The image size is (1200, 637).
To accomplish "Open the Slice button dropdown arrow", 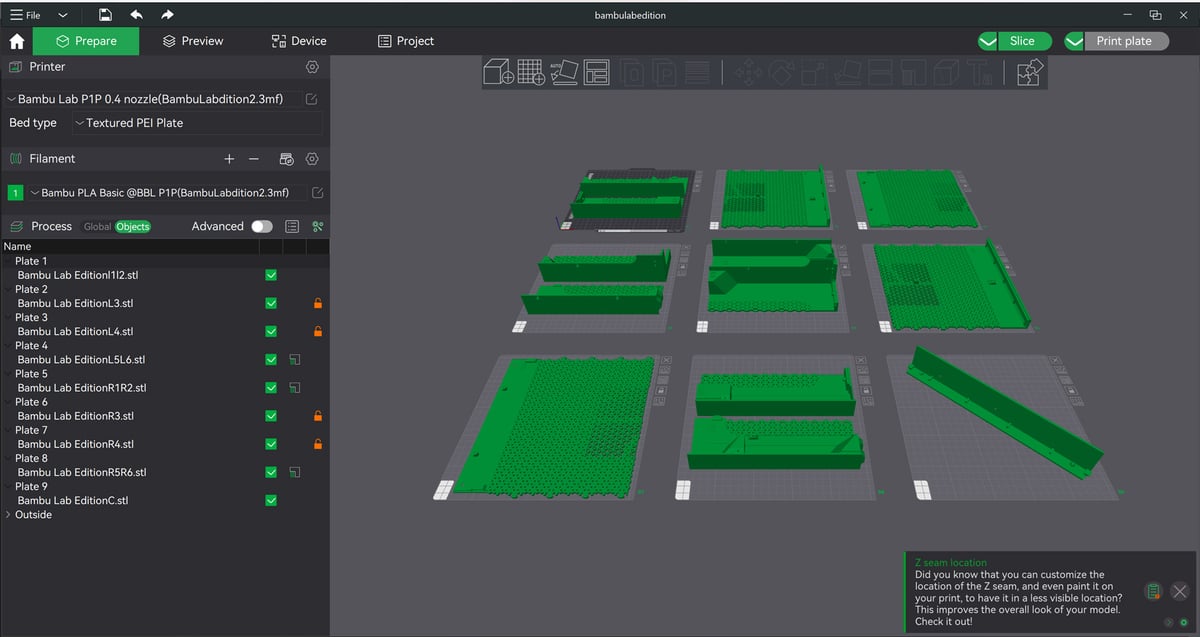I will [x=988, y=41].
